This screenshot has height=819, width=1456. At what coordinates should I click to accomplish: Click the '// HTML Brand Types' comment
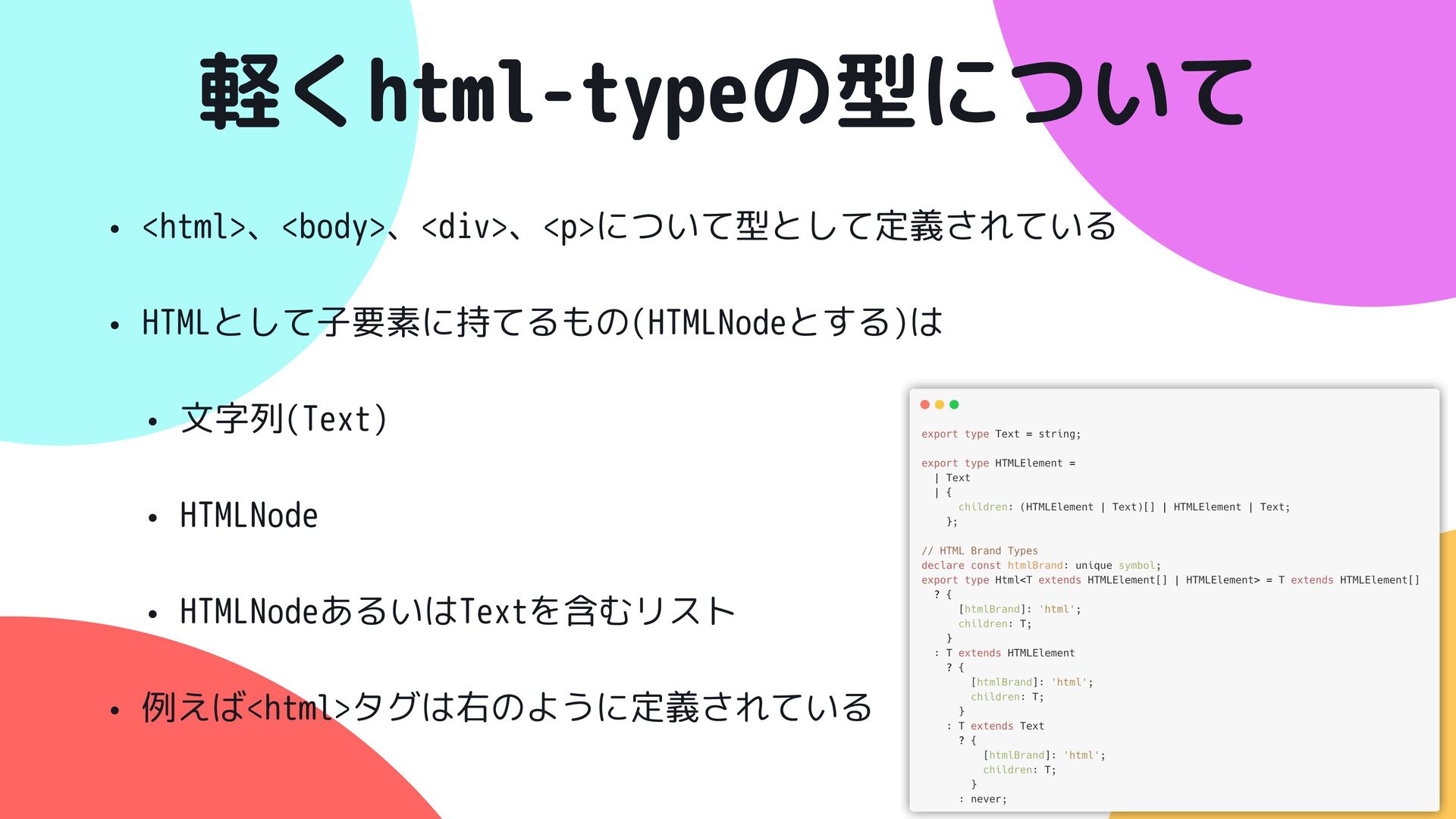point(979,551)
